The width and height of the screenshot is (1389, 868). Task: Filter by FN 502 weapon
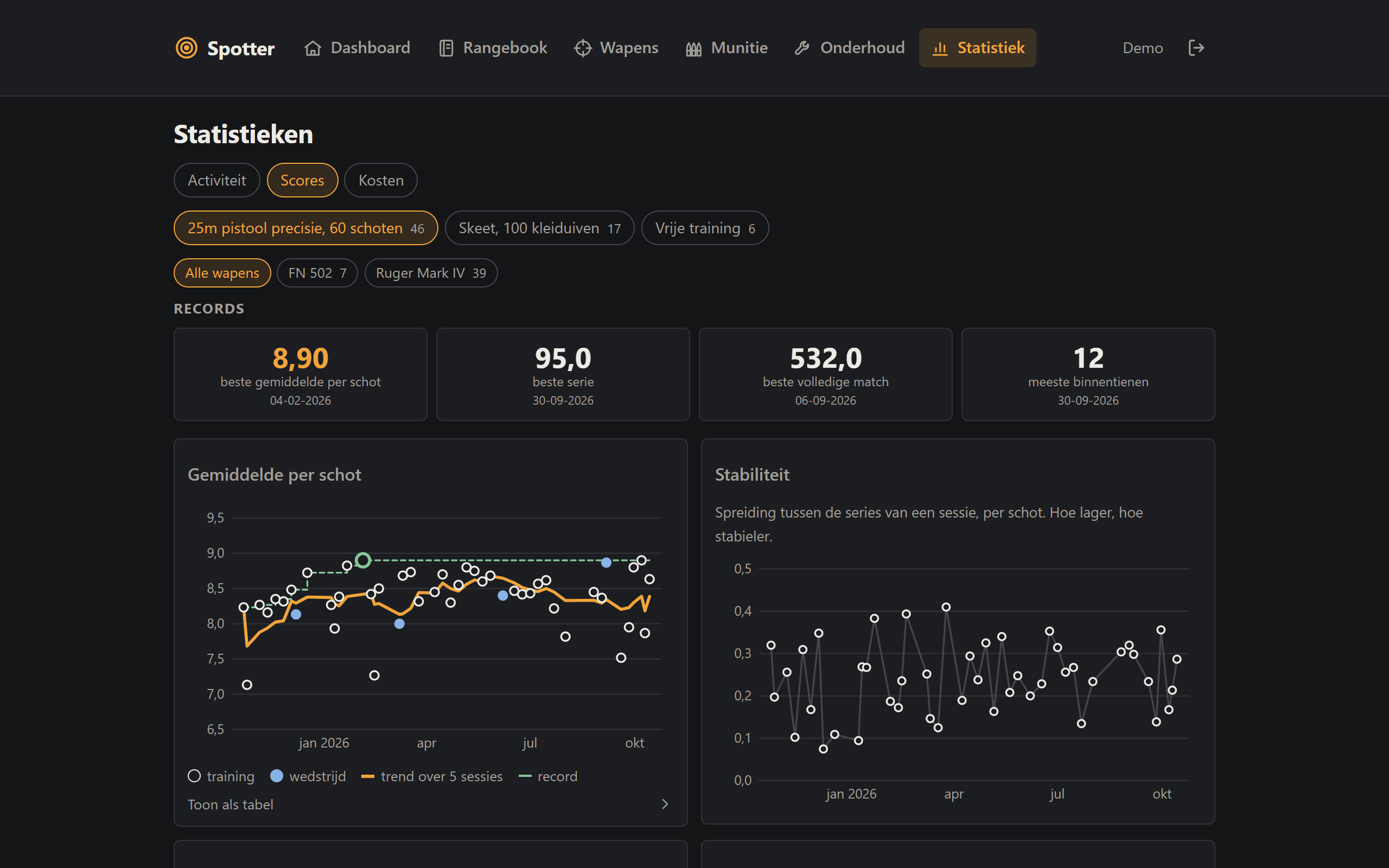(317, 273)
